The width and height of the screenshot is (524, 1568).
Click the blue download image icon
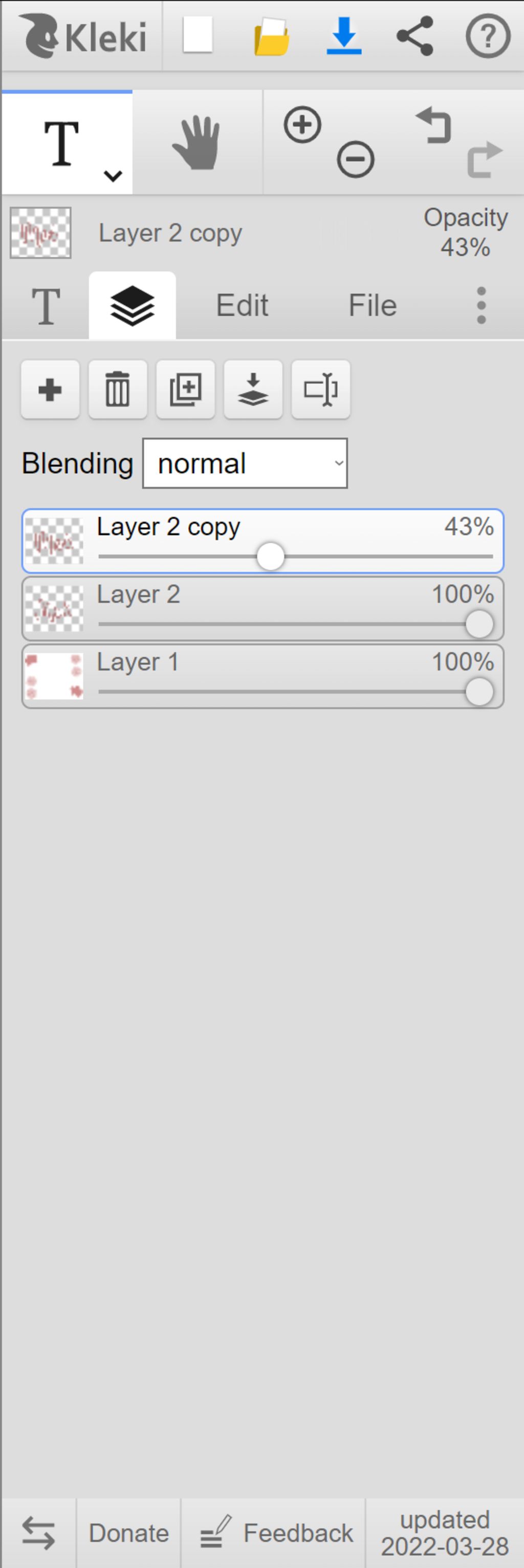tap(344, 36)
